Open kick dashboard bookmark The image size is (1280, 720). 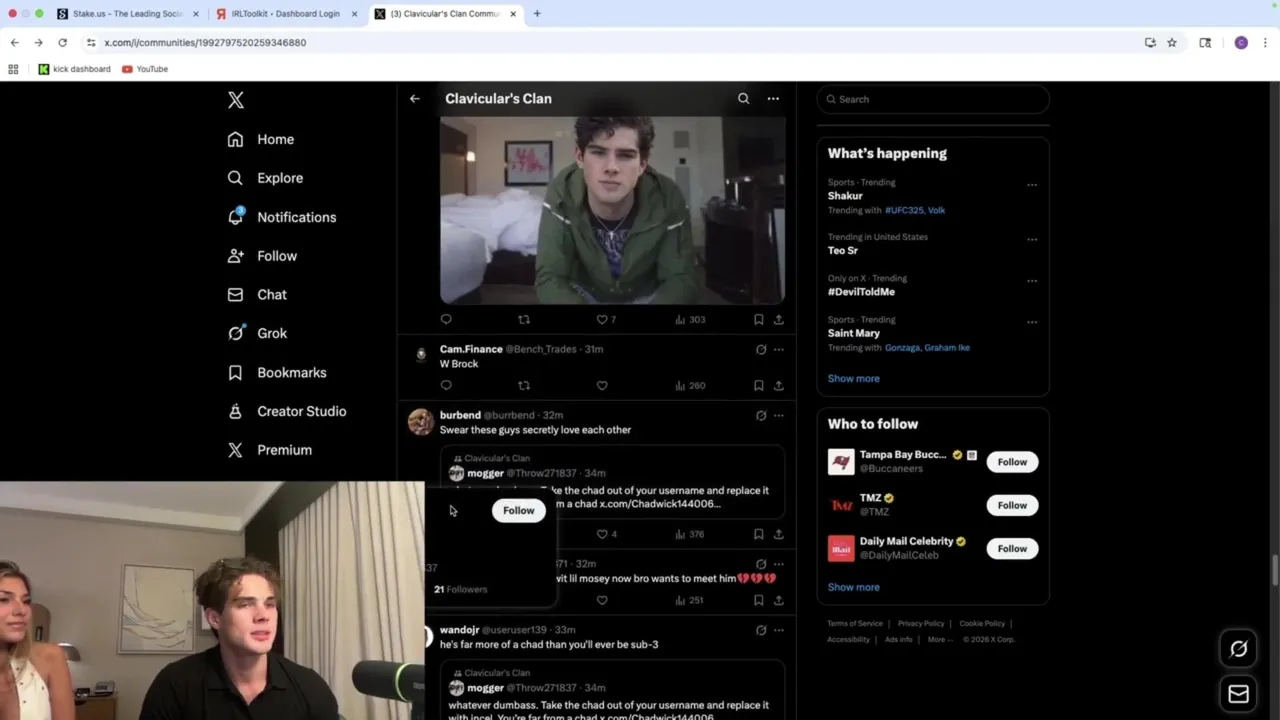tap(74, 69)
